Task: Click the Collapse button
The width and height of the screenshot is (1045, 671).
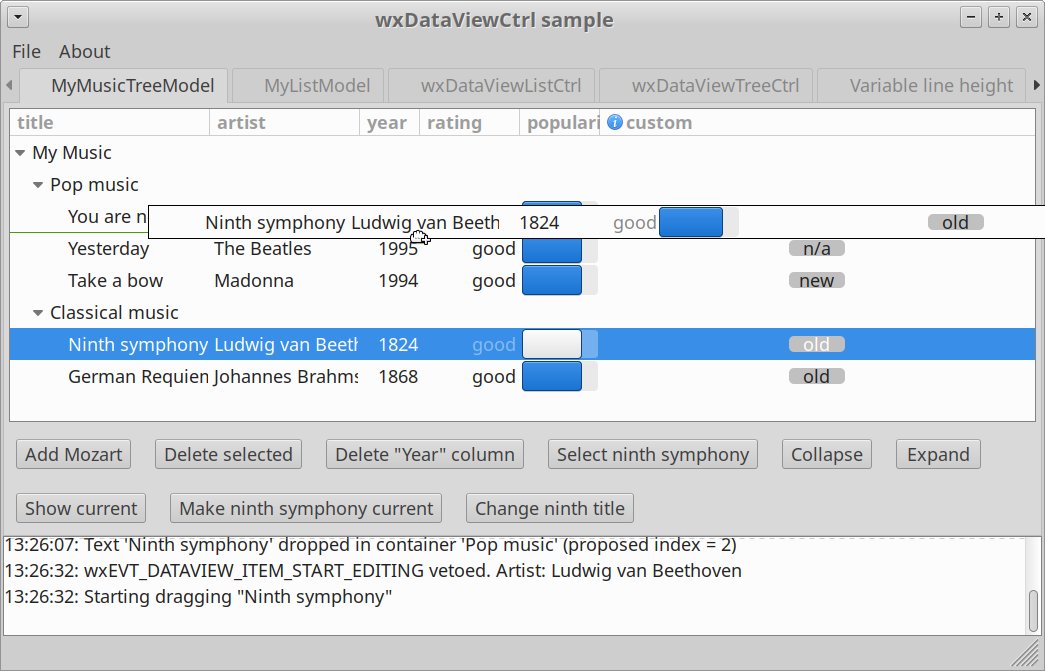Action: coord(826,454)
